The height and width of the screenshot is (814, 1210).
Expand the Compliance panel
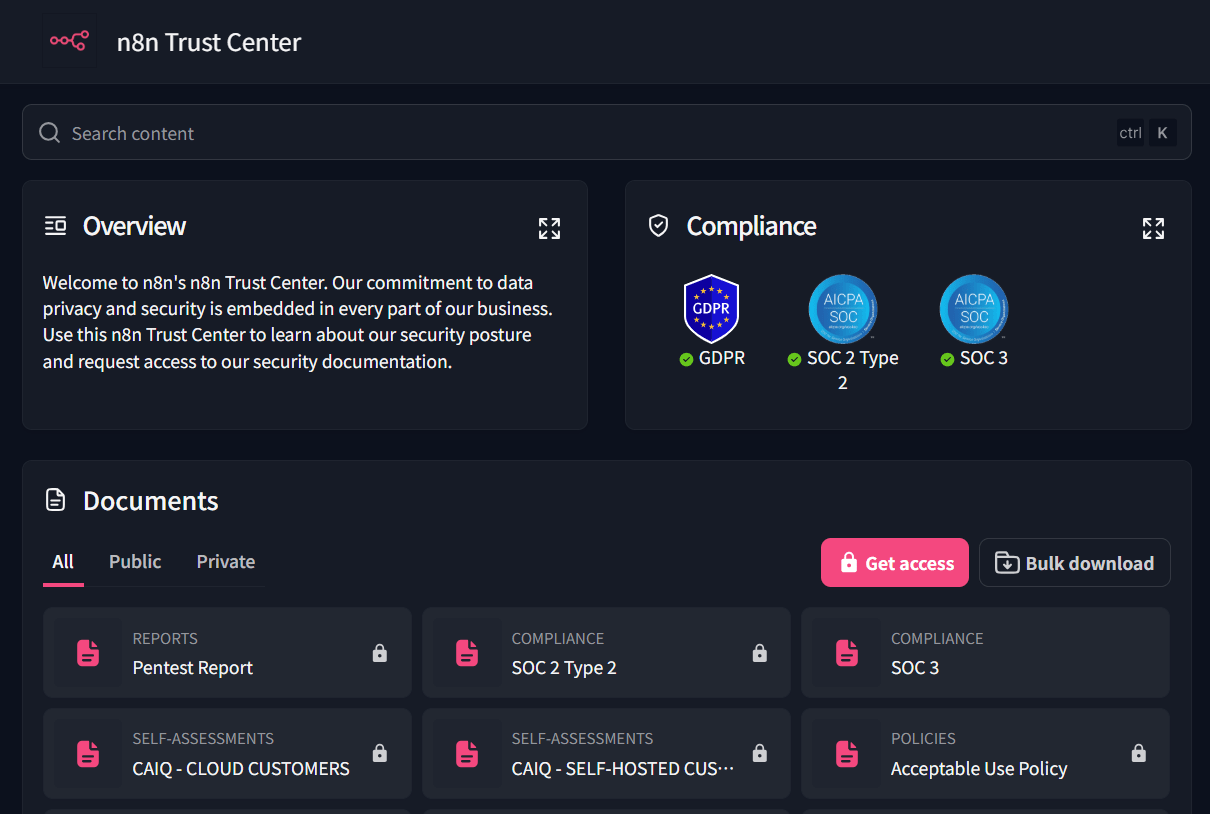click(1153, 228)
